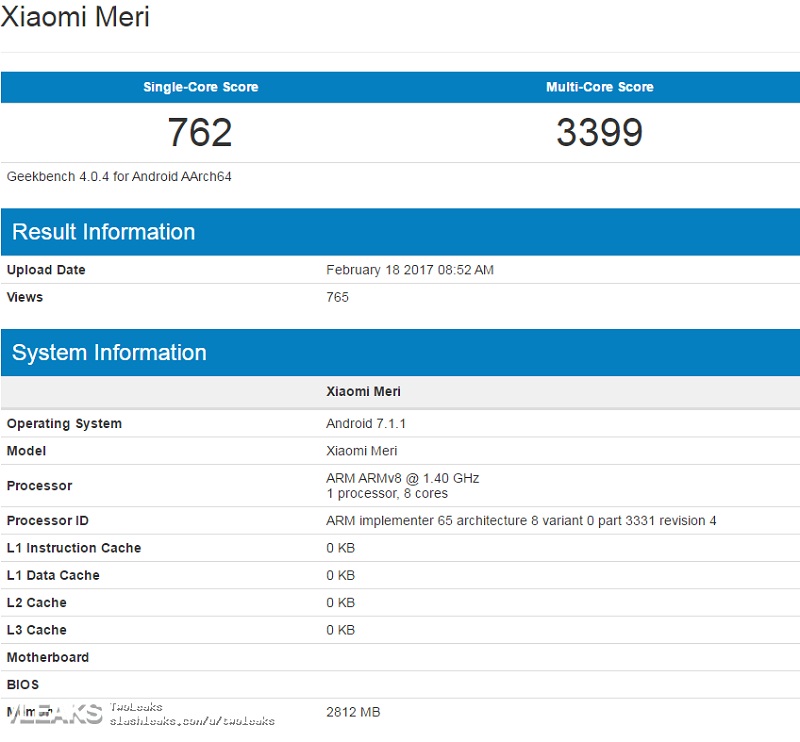Image resolution: width=800 pixels, height=742 pixels.
Task: Select the Memory value 2812 MB
Action: (x=352, y=712)
